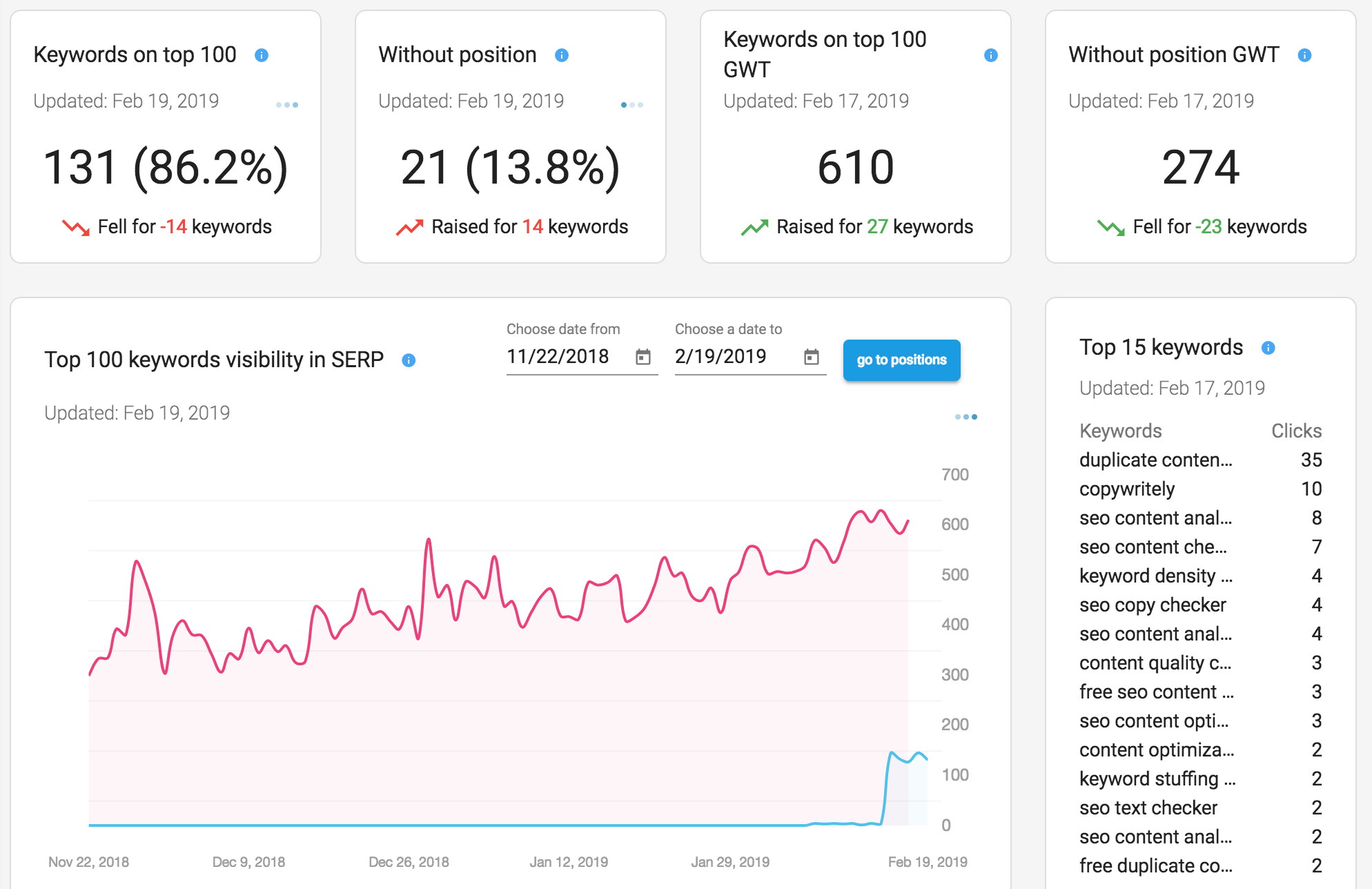Click the Jan 12, 2019 axis label
The height and width of the screenshot is (889, 1372).
pyautogui.click(x=569, y=862)
